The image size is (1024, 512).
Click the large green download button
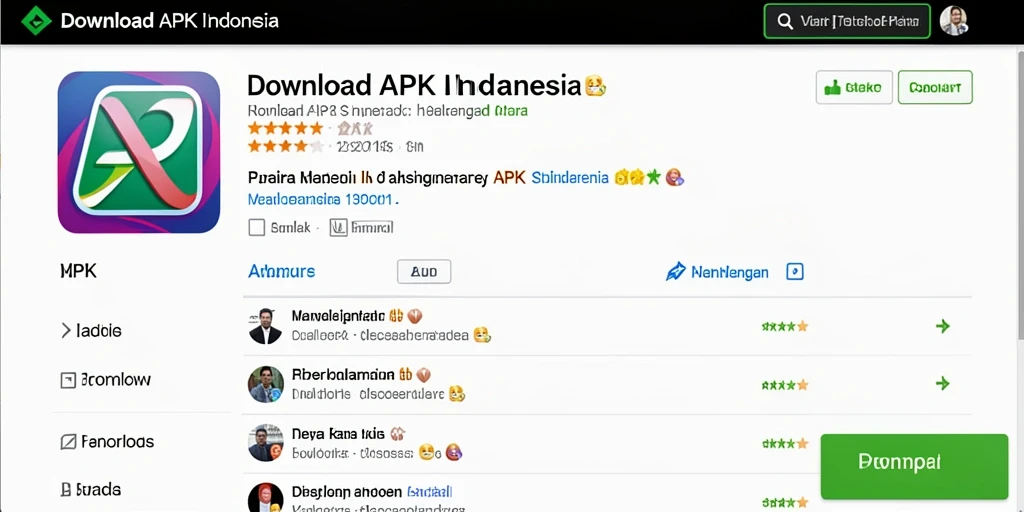coord(914,466)
